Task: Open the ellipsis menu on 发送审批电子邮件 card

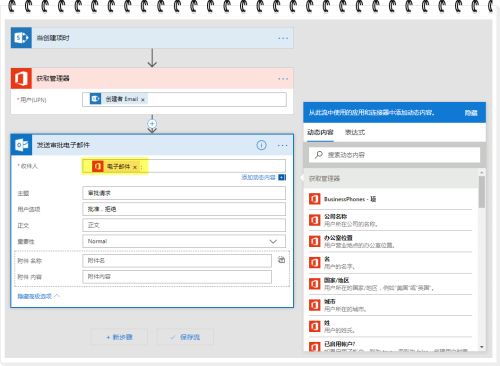Action: [x=282, y=146]
